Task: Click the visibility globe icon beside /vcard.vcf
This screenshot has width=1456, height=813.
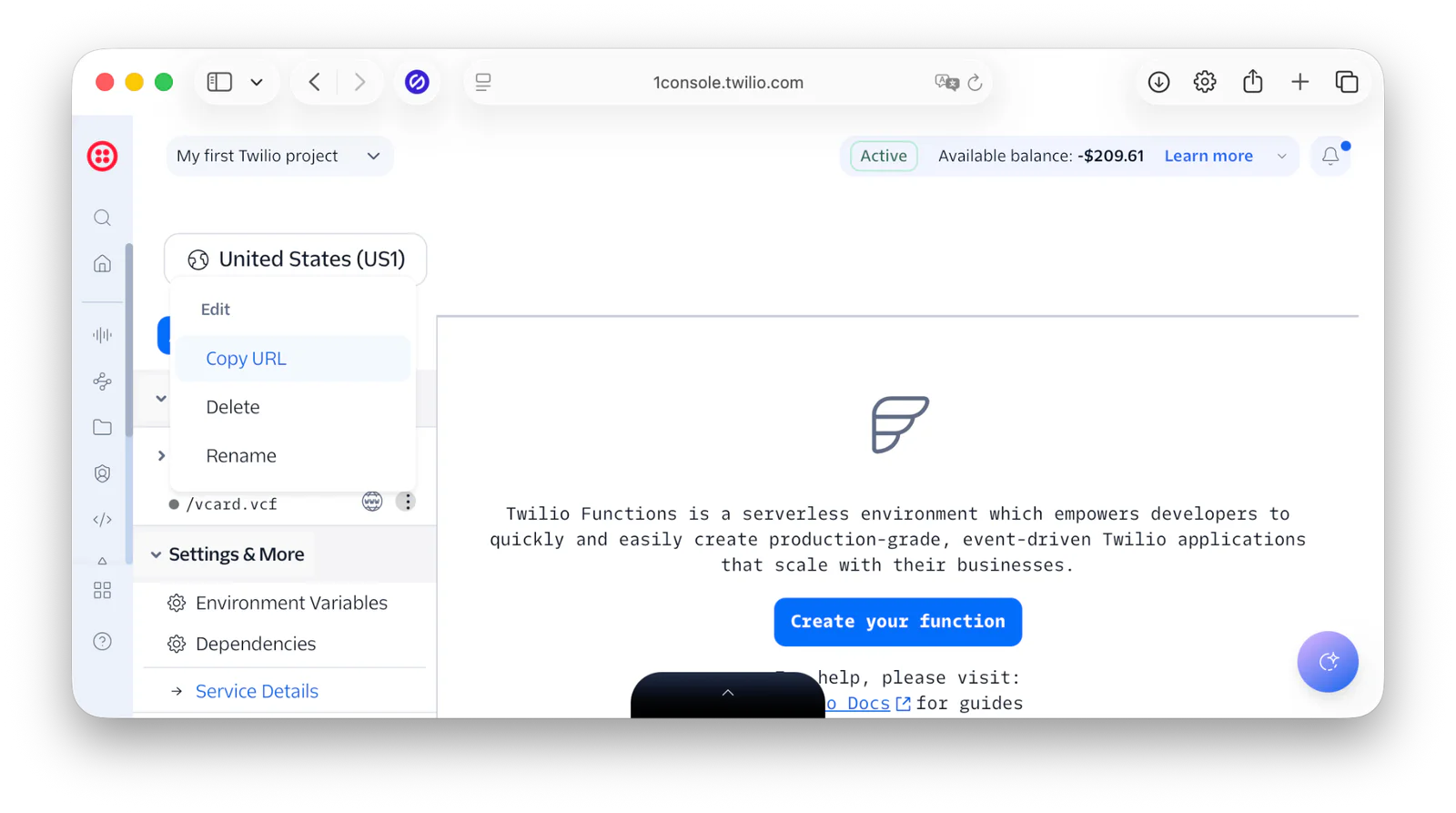Action: 372,502
